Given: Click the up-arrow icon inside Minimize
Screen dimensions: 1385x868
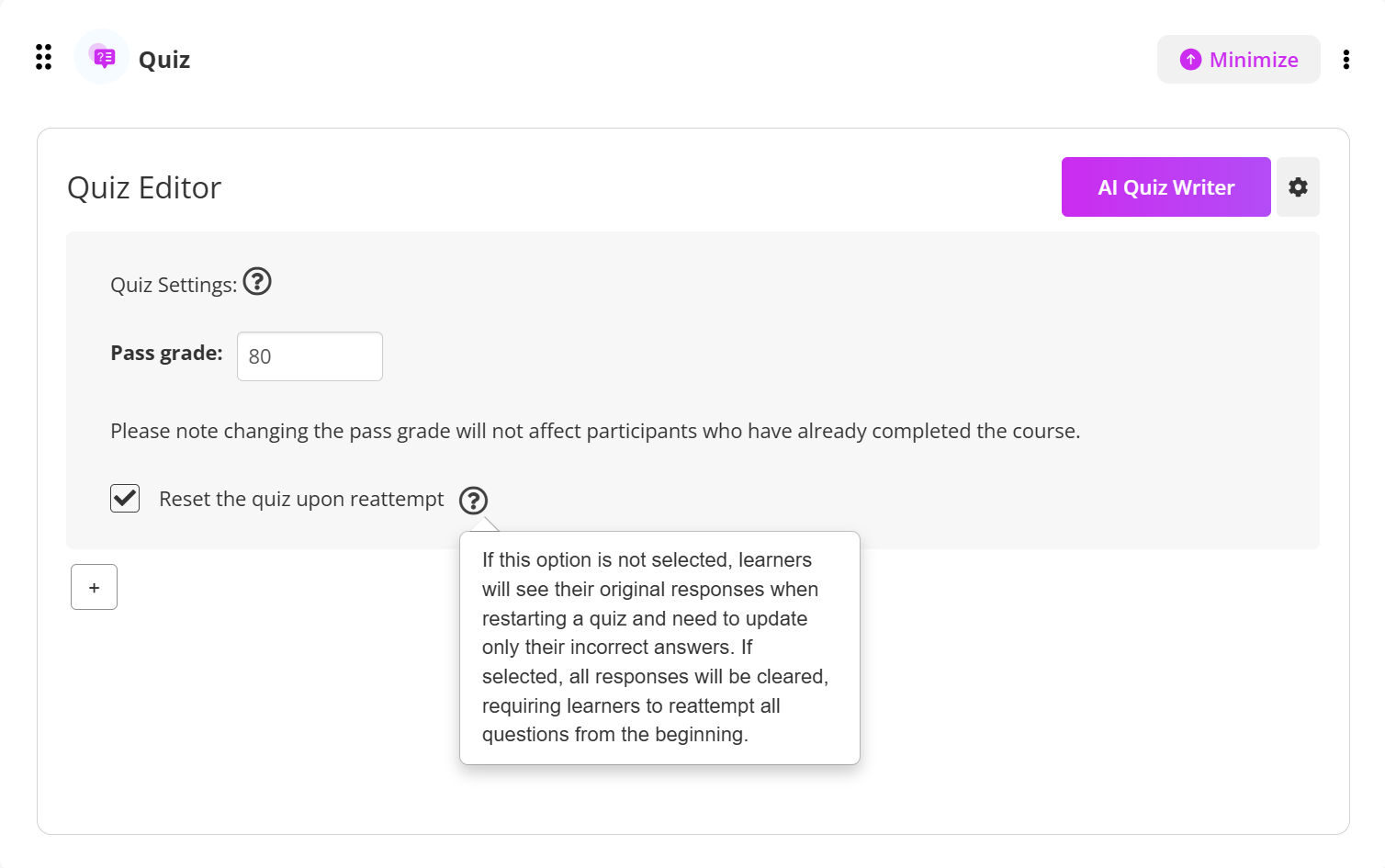Looking at the screenshot, I should (1190, 60).
